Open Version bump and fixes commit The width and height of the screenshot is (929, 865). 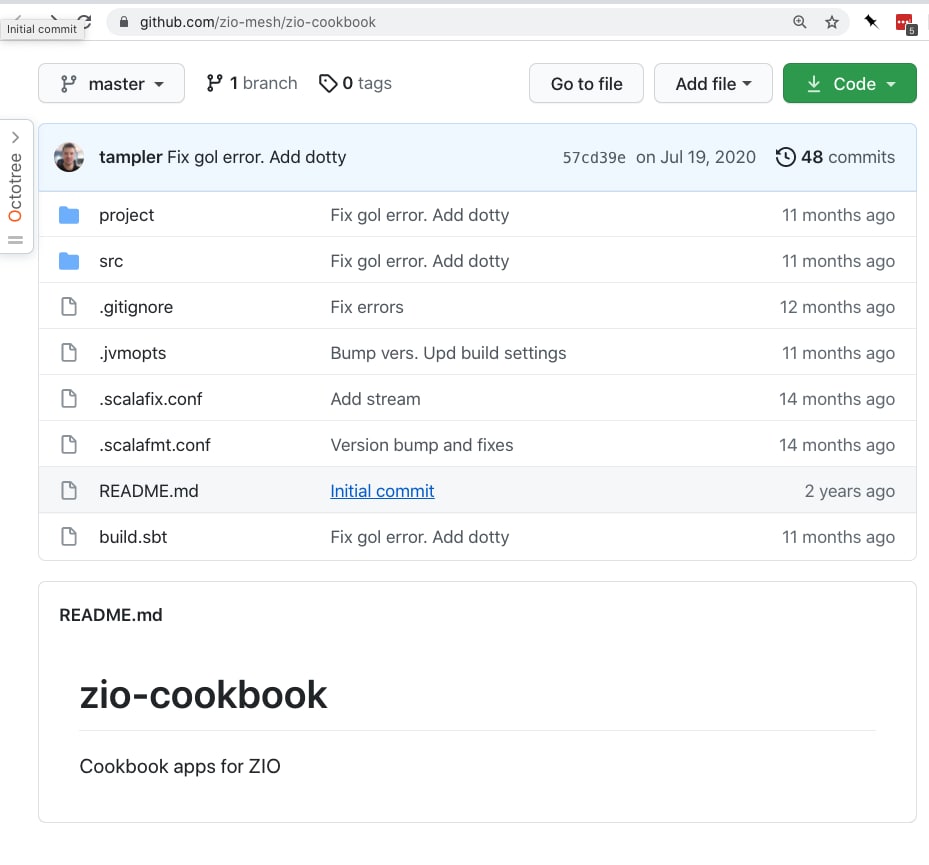[422, 445]
